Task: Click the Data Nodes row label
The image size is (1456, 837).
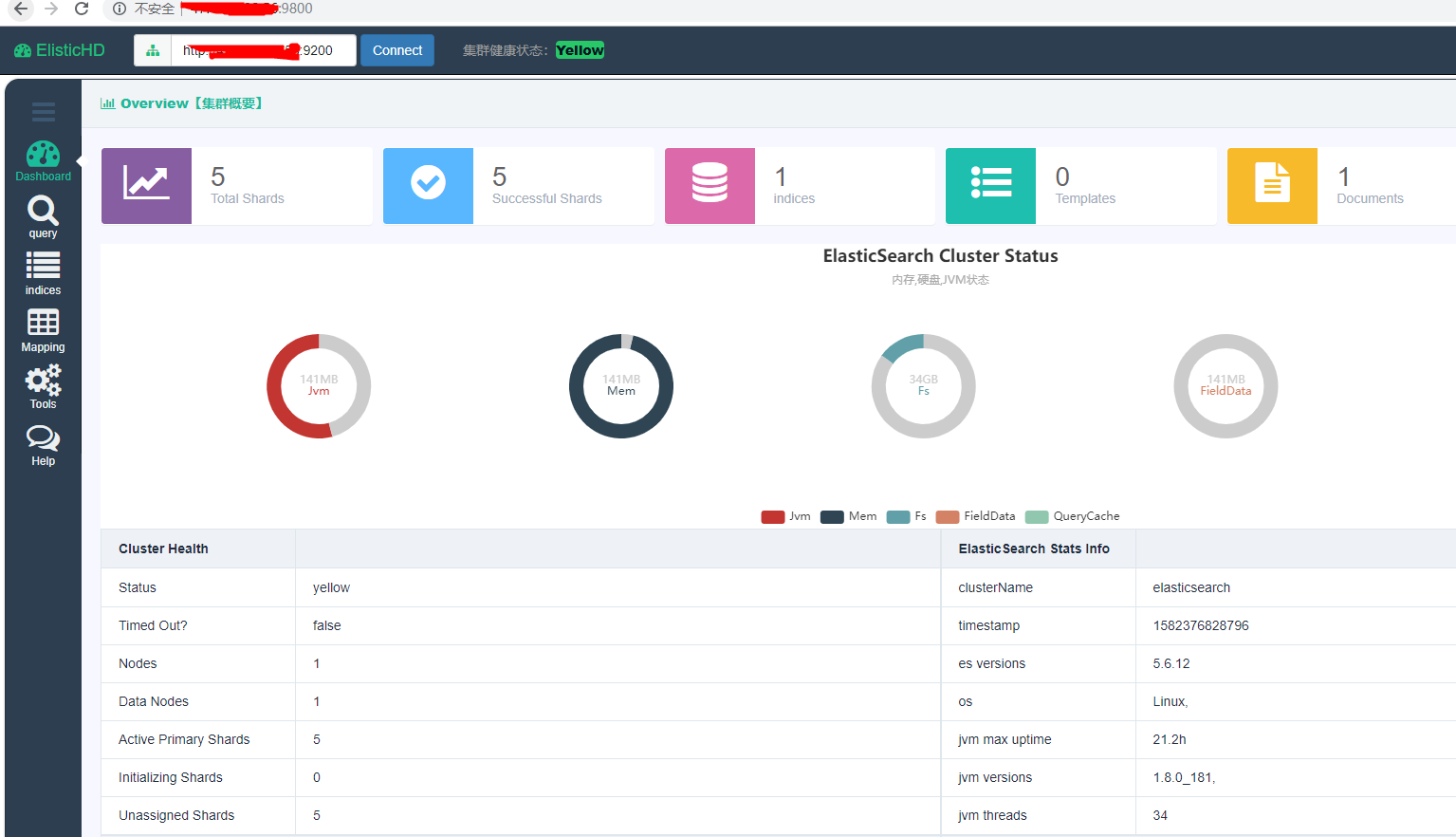Action: [x=154, y=701]
